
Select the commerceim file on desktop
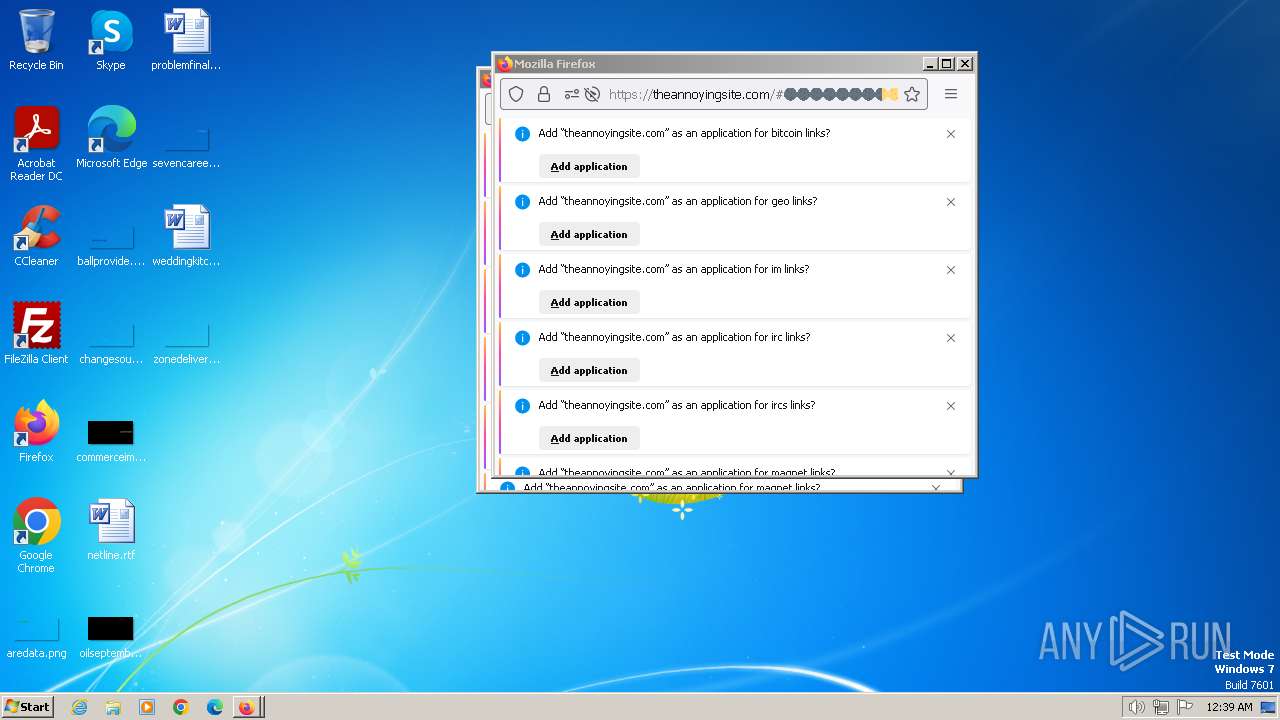(x=111, y=440)
